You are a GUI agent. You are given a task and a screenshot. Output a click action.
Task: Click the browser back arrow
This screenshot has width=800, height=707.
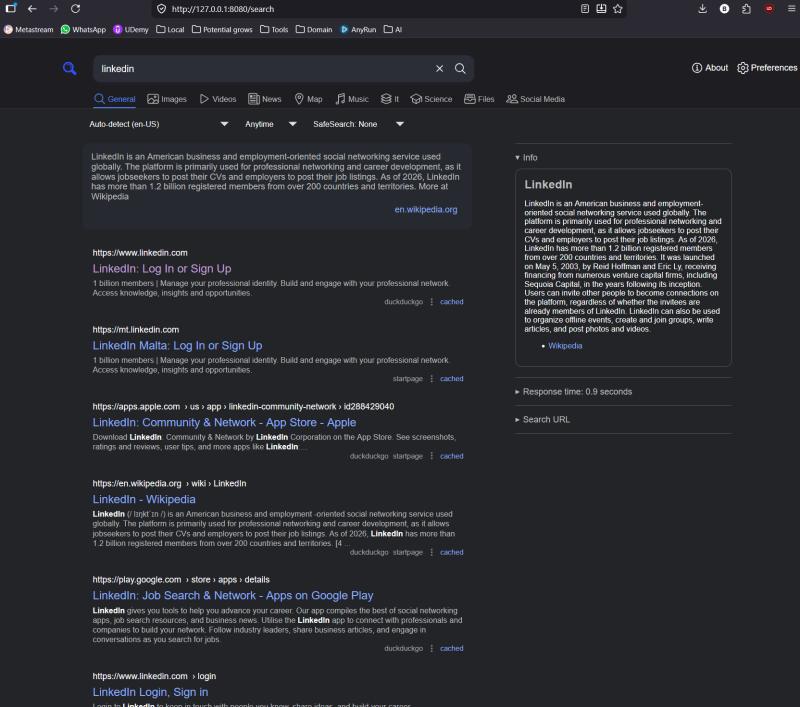[32, 9]
